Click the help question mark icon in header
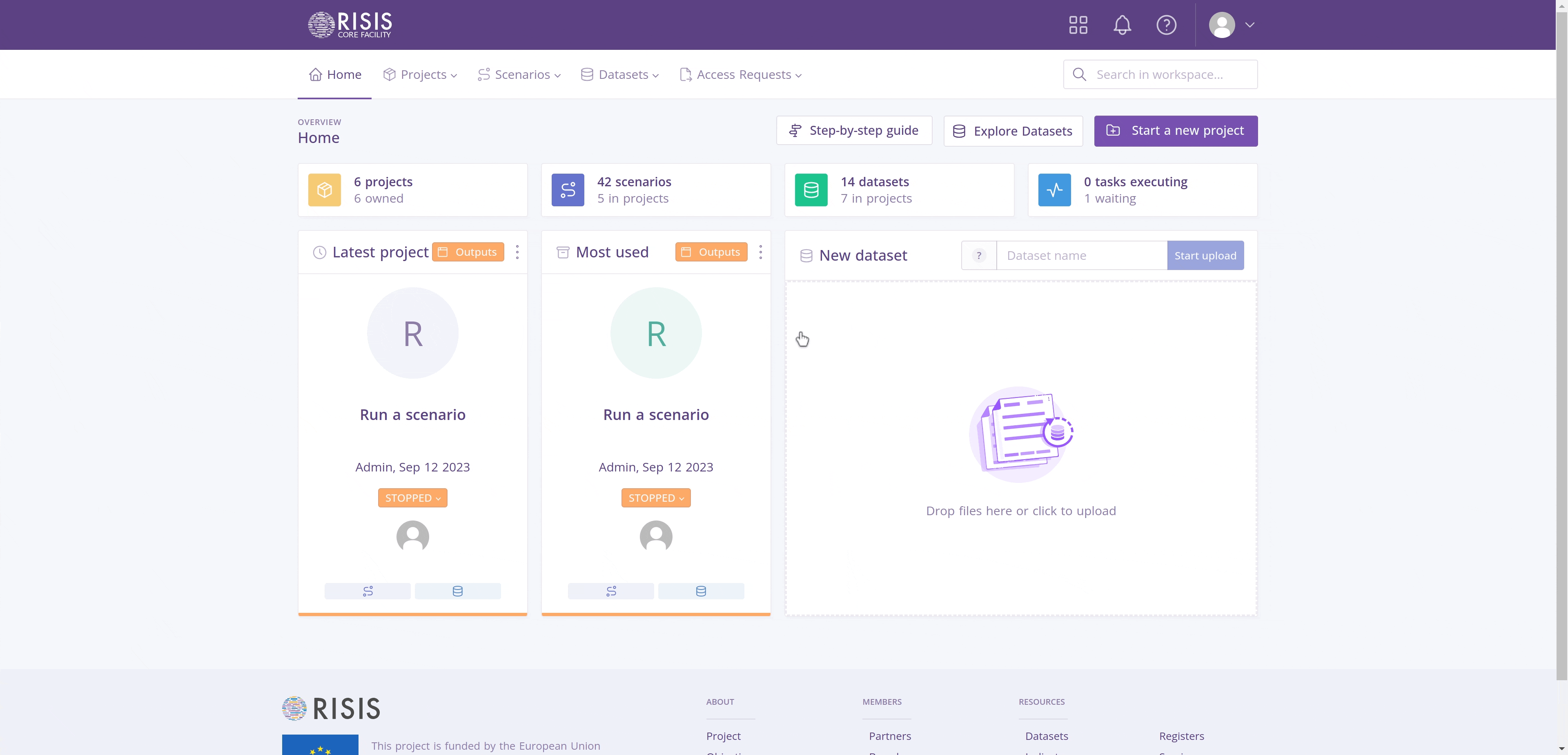Screen dimensions: 1568x755 [1166, 25]
